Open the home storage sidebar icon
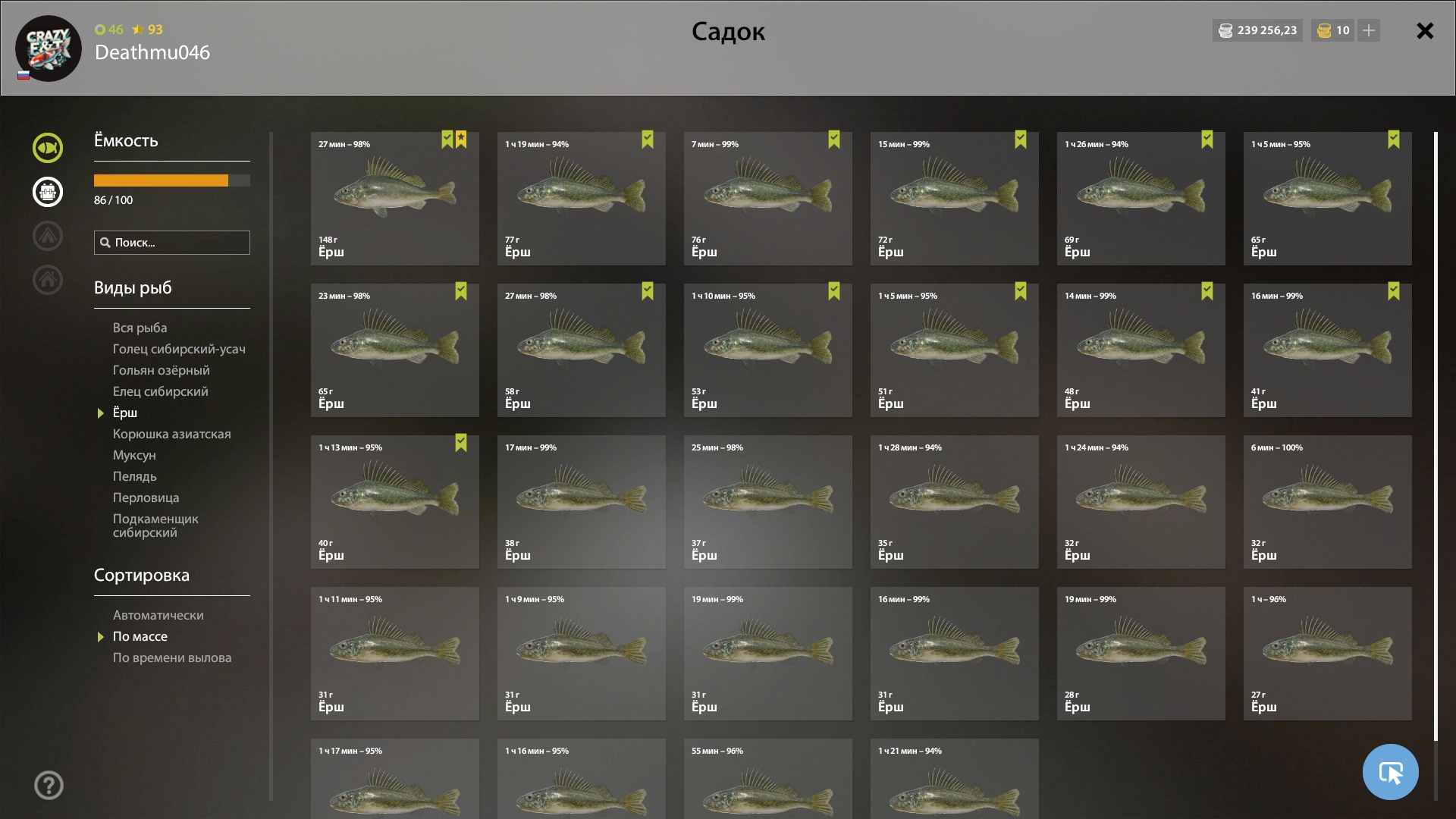The height and width of the screenshot is (819, 1456). (47, 280)
